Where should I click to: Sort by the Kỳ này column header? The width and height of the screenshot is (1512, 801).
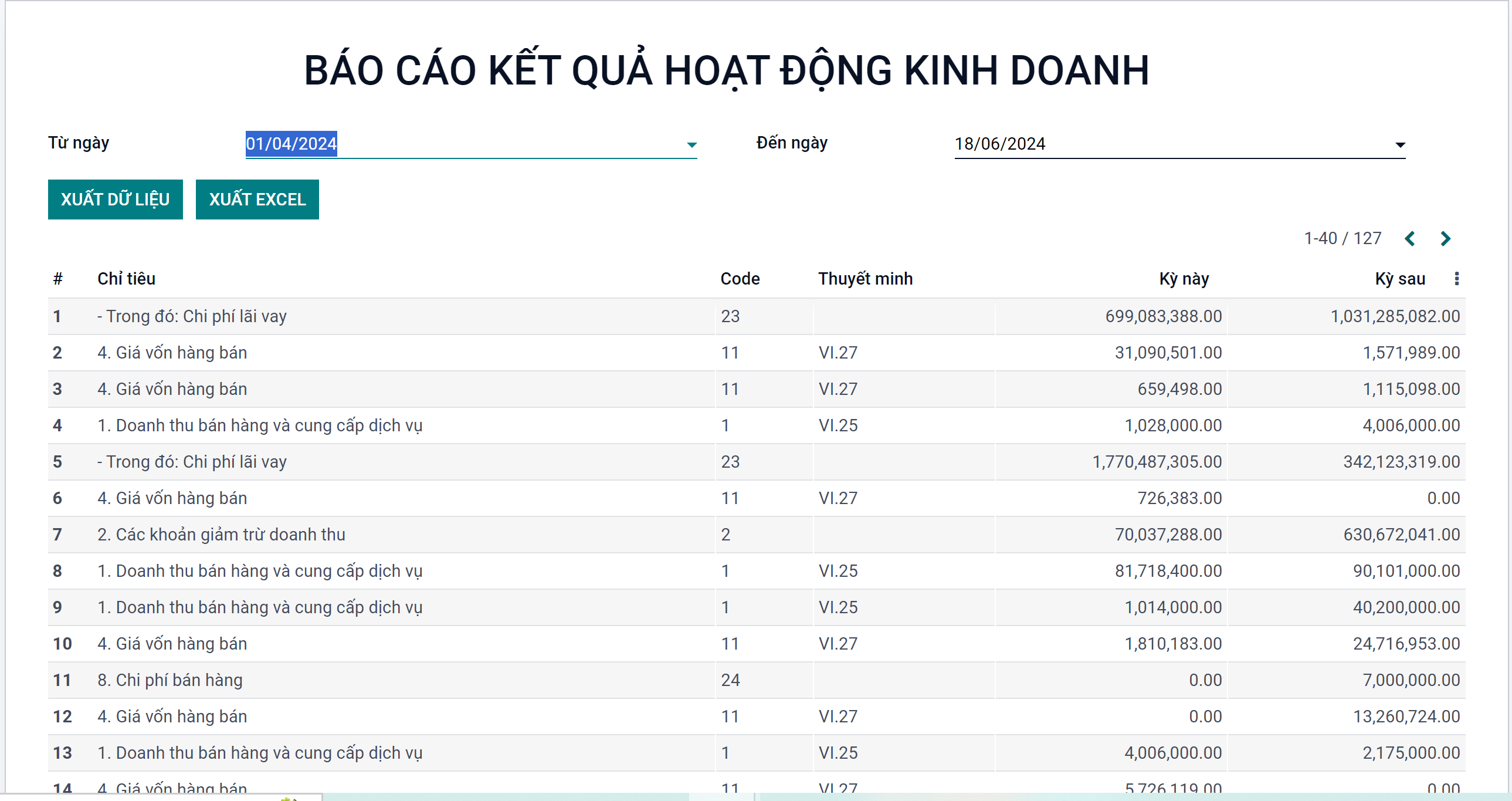1184,279
